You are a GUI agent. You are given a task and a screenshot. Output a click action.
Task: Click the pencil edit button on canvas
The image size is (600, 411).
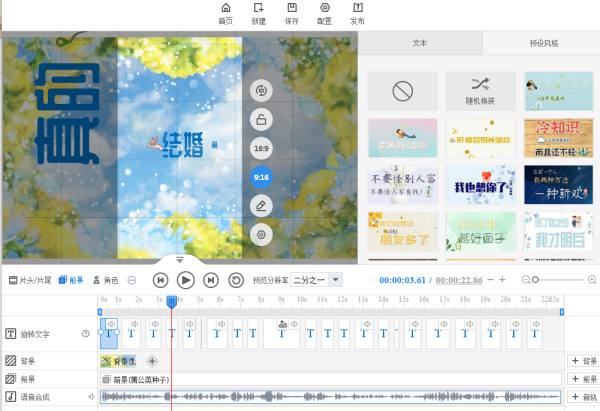coord(261,206)
